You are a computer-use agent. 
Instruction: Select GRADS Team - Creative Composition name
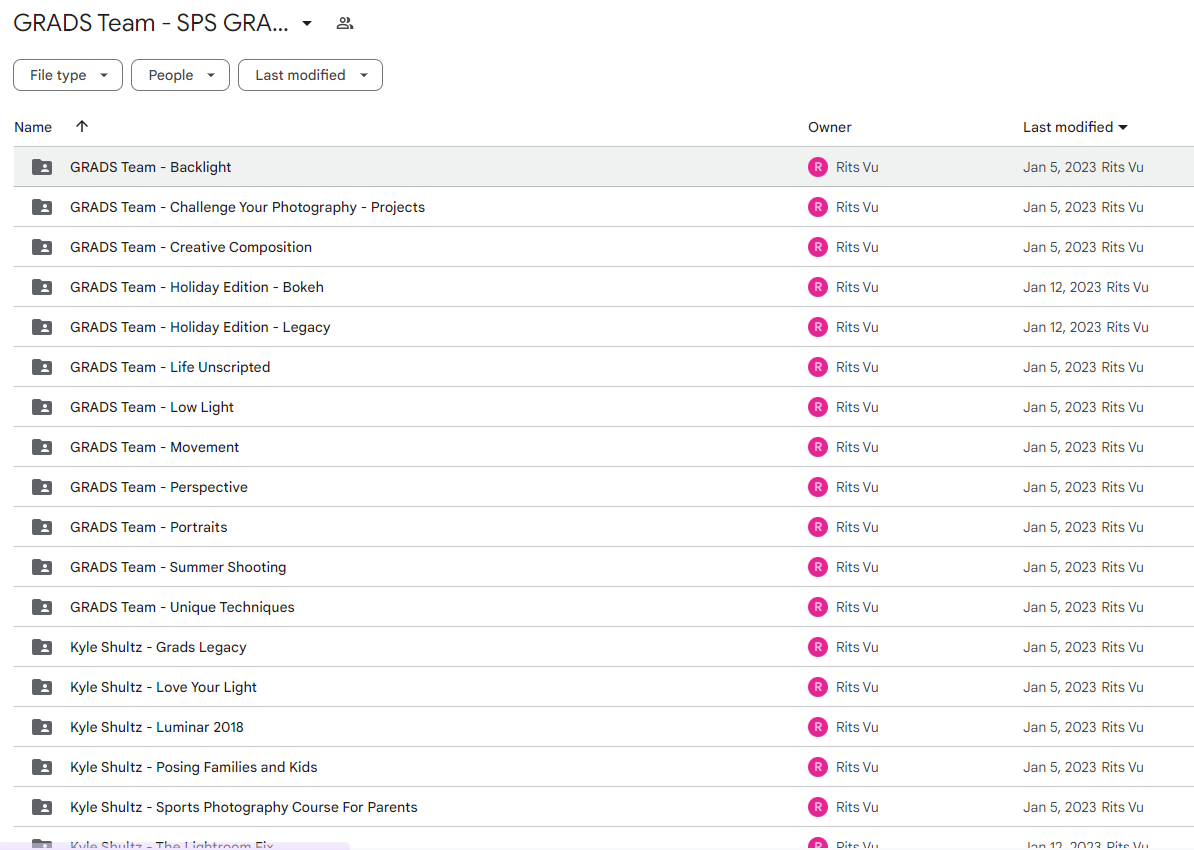(191, 247)
